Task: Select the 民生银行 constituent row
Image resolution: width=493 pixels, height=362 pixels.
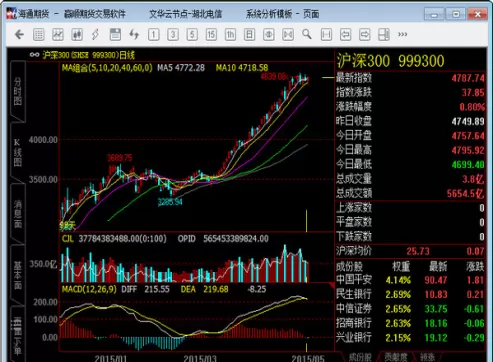Action: click(x=410, y=294)
